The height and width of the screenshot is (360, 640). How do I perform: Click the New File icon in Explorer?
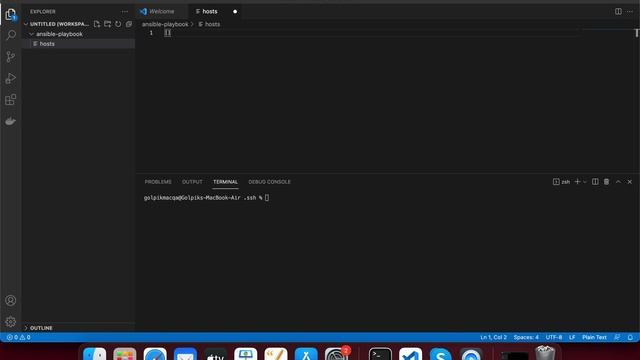(97, 24)
